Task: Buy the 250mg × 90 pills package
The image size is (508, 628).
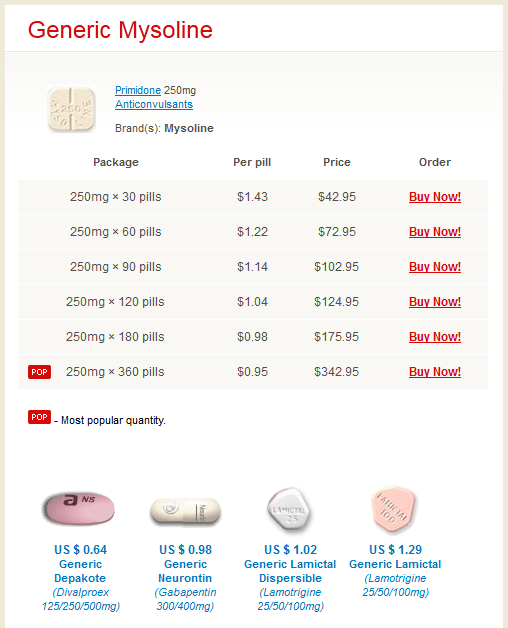Action: [x=435, y=267]
